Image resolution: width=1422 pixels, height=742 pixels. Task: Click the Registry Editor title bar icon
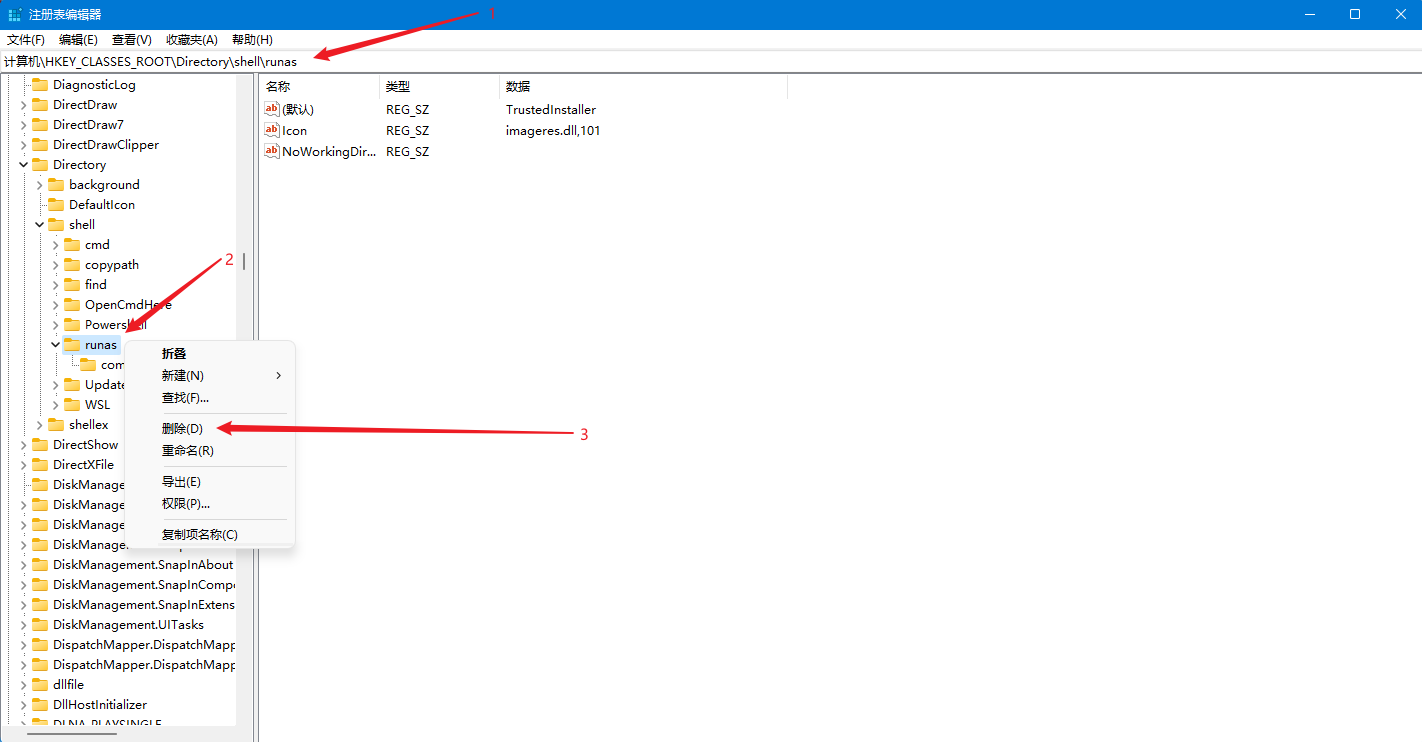coord(15,14)
